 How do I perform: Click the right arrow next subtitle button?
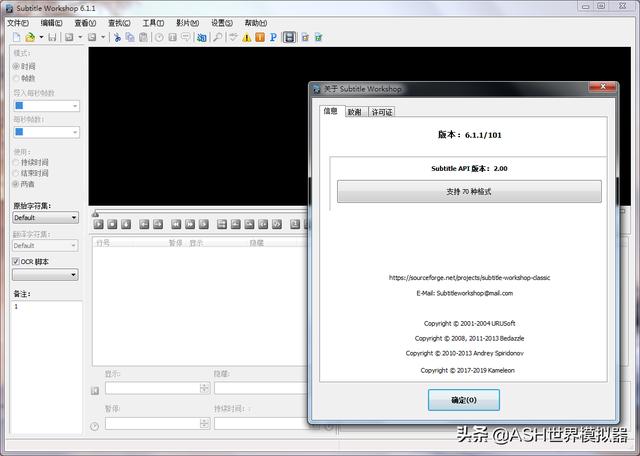click(x=158, y=224)
